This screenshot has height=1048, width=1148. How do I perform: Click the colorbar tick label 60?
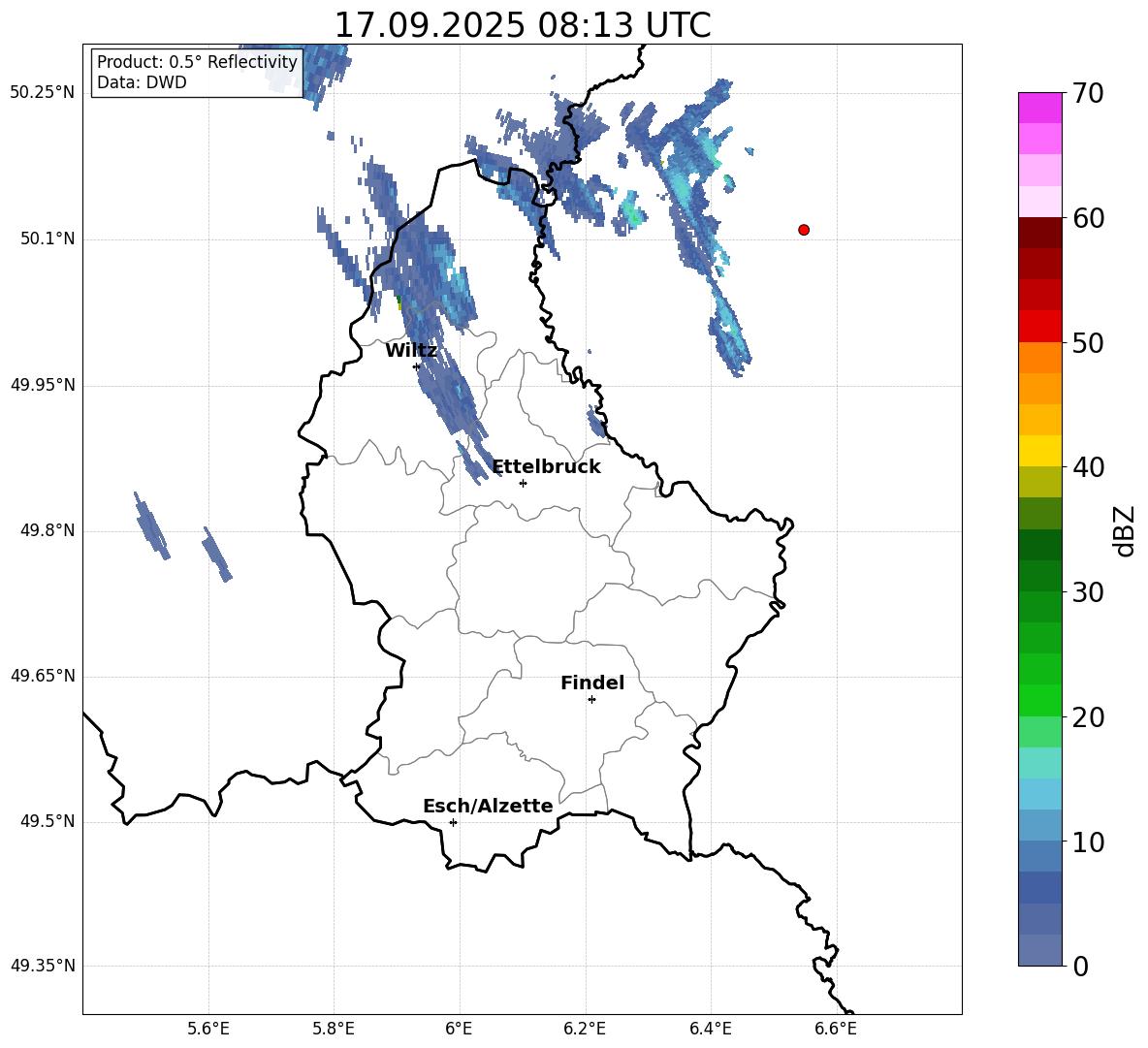click(x=1088, y=218)
